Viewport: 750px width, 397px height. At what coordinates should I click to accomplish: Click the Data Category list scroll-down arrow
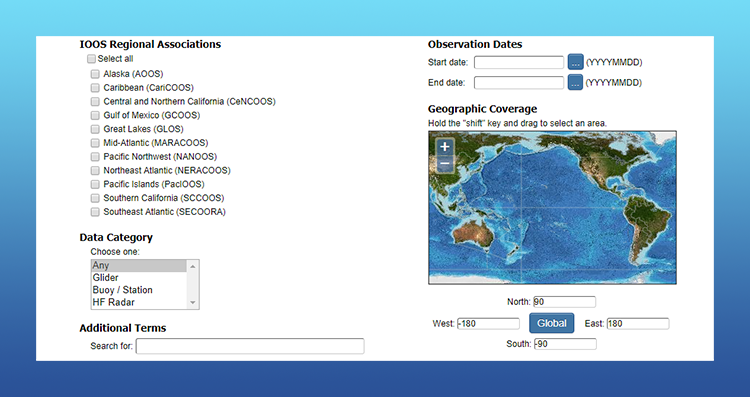pyautogui.click(x=193, y=302)
